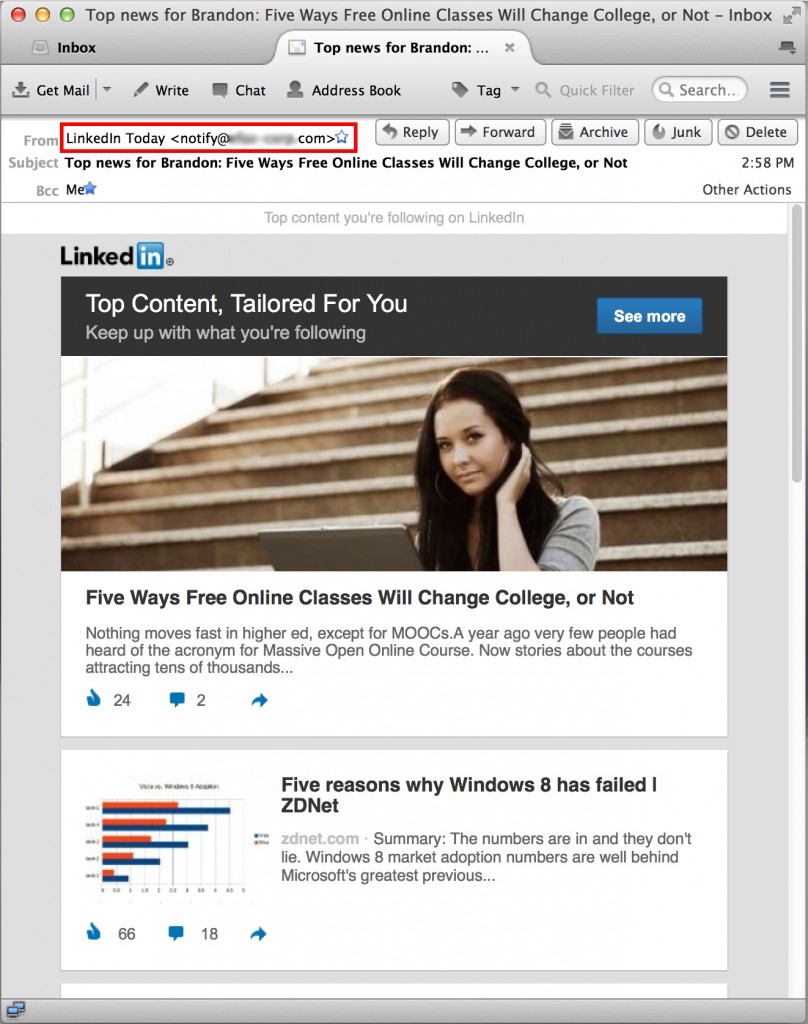Click the fullscreen arrows in title bar

[792, 15]
